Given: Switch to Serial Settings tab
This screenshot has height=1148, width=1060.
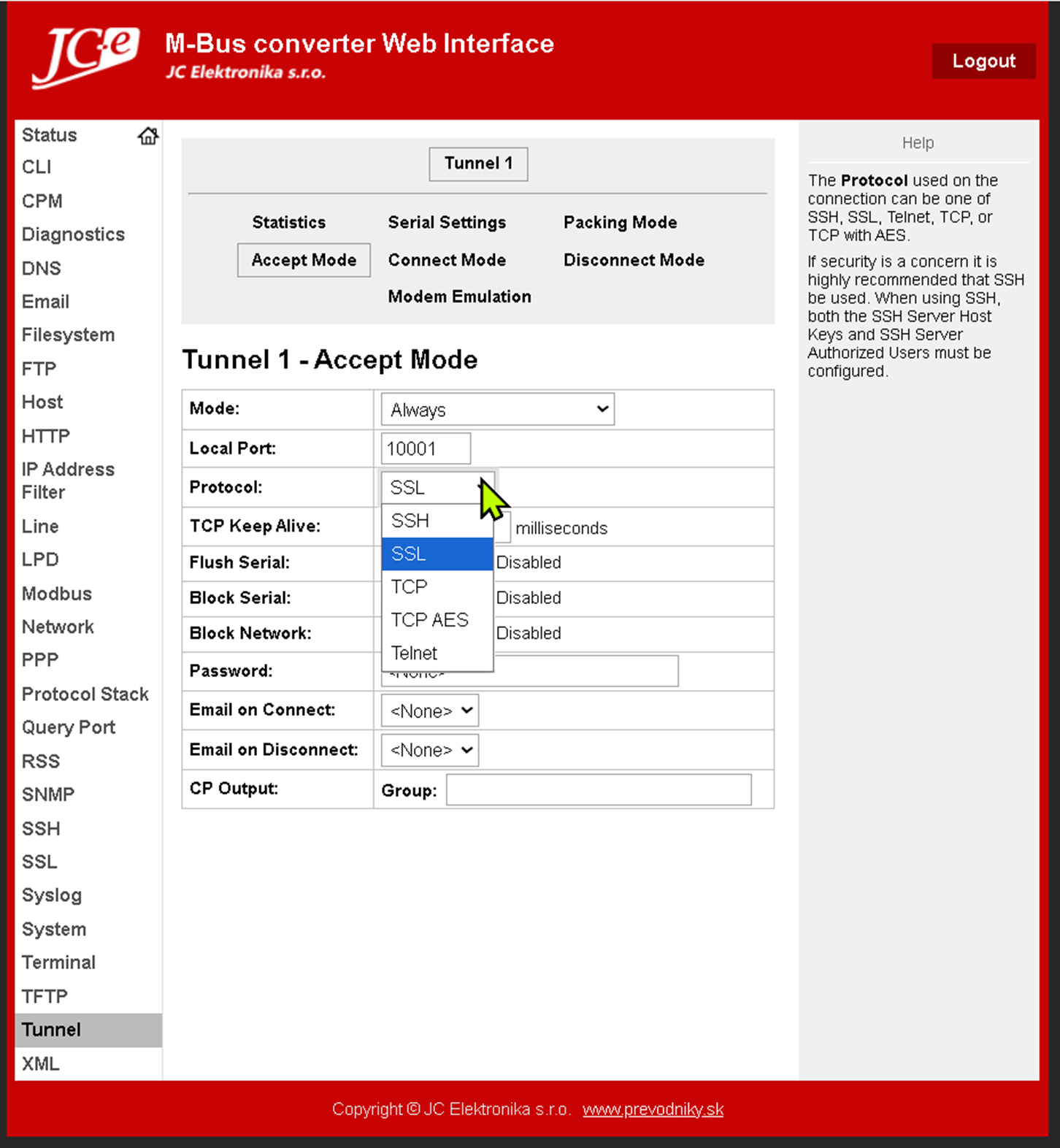Looking at the screenshot, I should [x=447, y=223].
